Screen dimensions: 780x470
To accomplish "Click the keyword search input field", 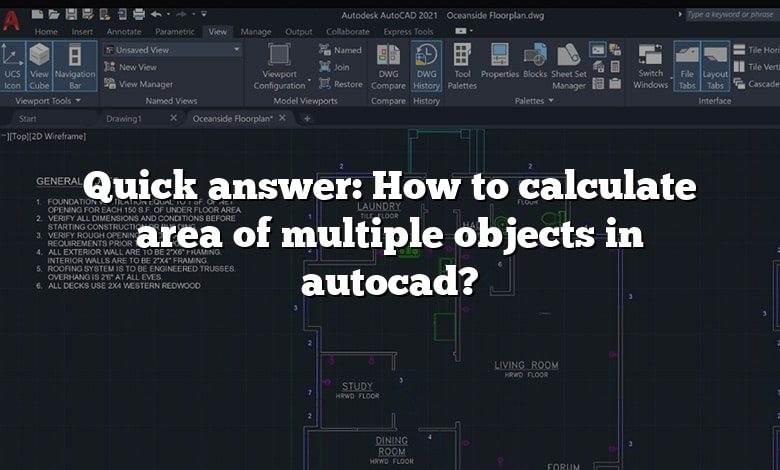I will pos(730,15).
